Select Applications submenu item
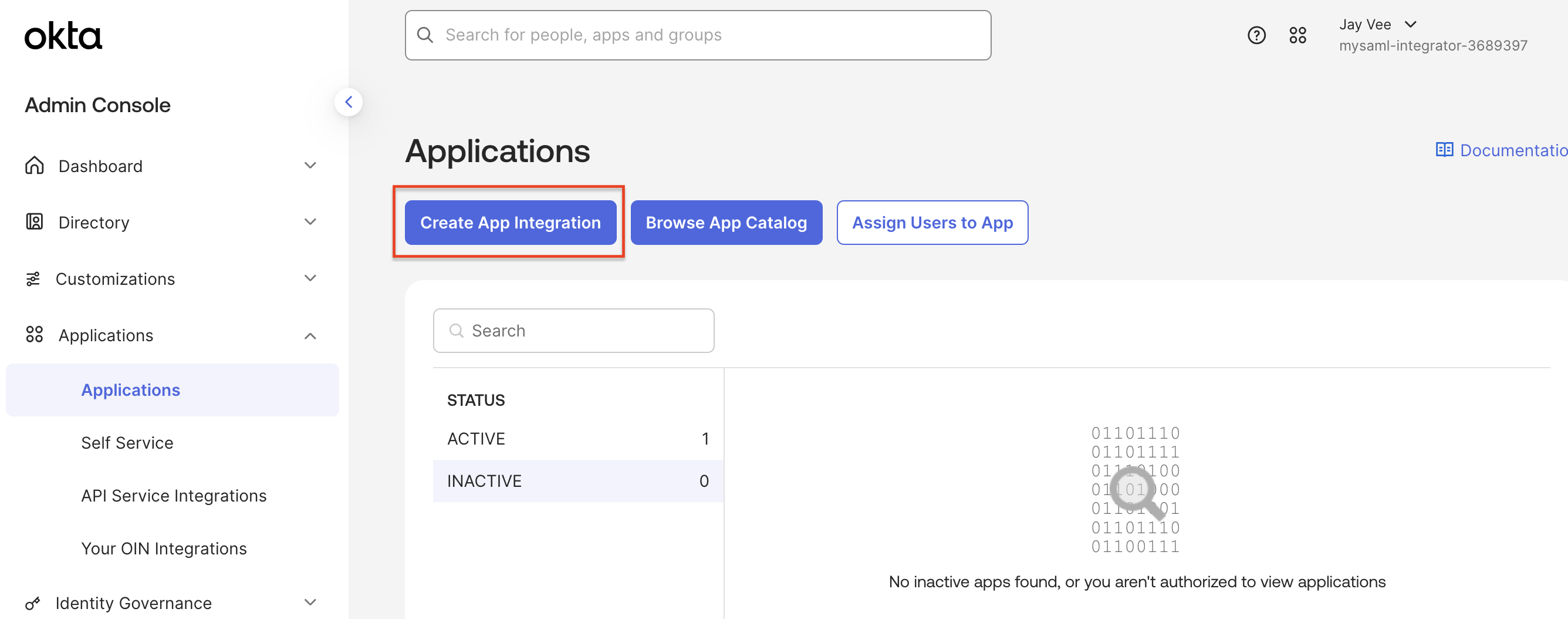This screenshot has height=619, width=1568. click(173, 390)
